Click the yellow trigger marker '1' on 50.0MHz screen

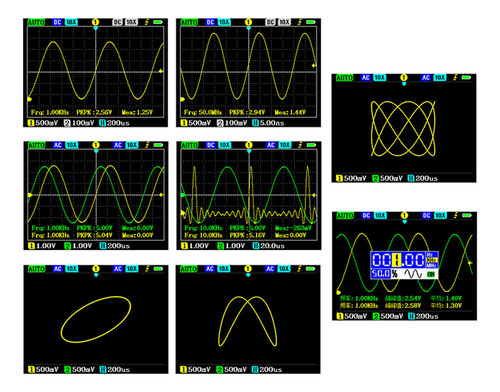point(248,22)
